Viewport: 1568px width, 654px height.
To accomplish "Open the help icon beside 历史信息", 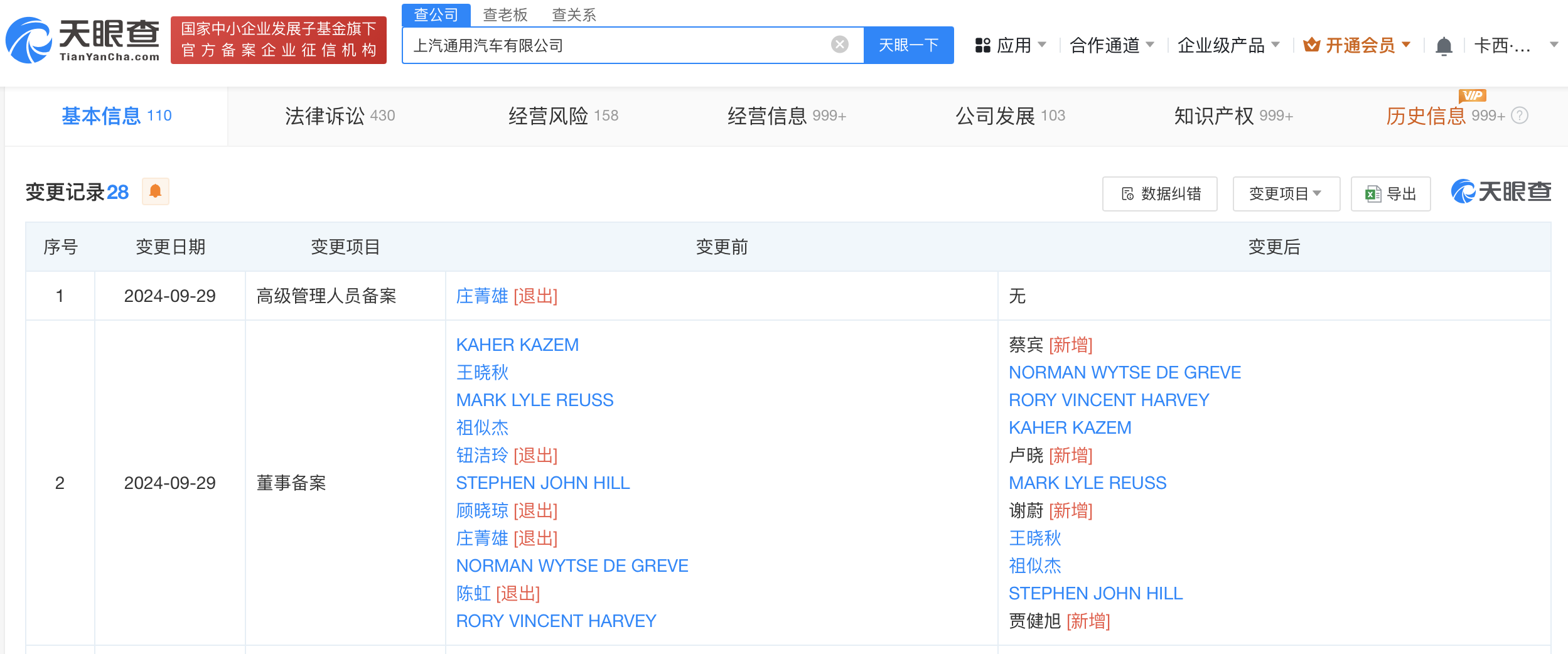I will (1520, 115).
